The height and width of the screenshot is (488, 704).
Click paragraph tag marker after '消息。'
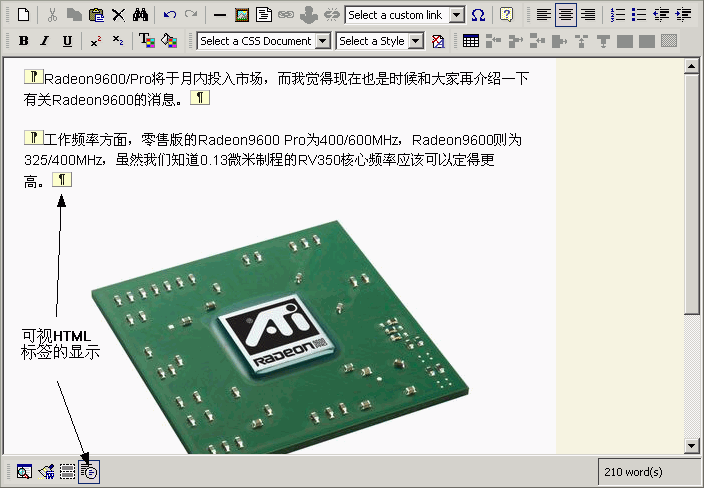click(x=200, y=97)
